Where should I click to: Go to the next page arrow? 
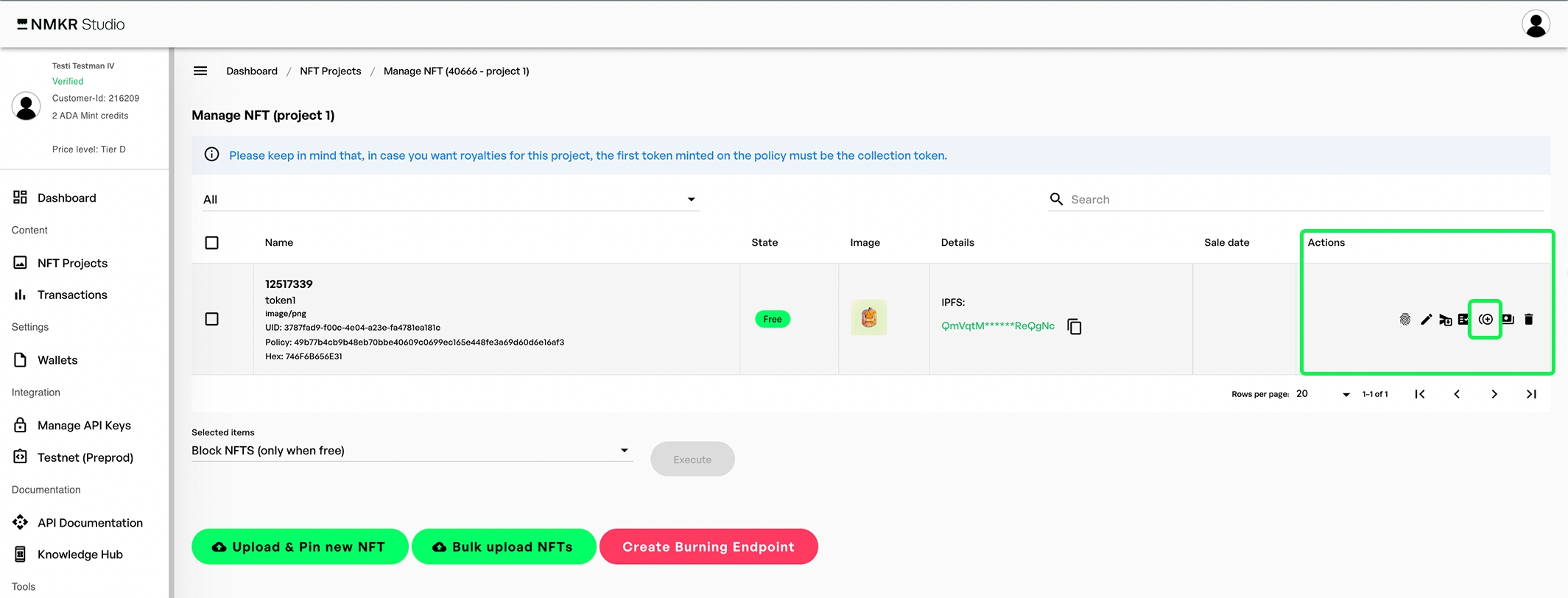1494,394
